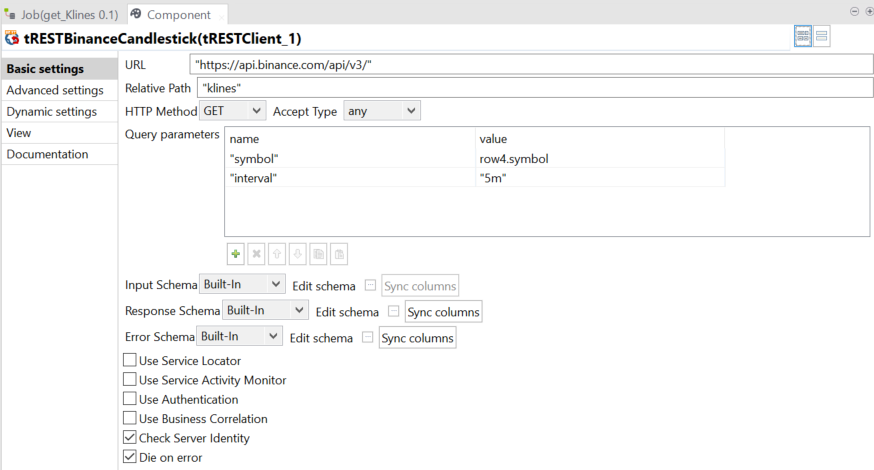Open View settings section
This screenshot has height=470, width=874.
point(59,133)
